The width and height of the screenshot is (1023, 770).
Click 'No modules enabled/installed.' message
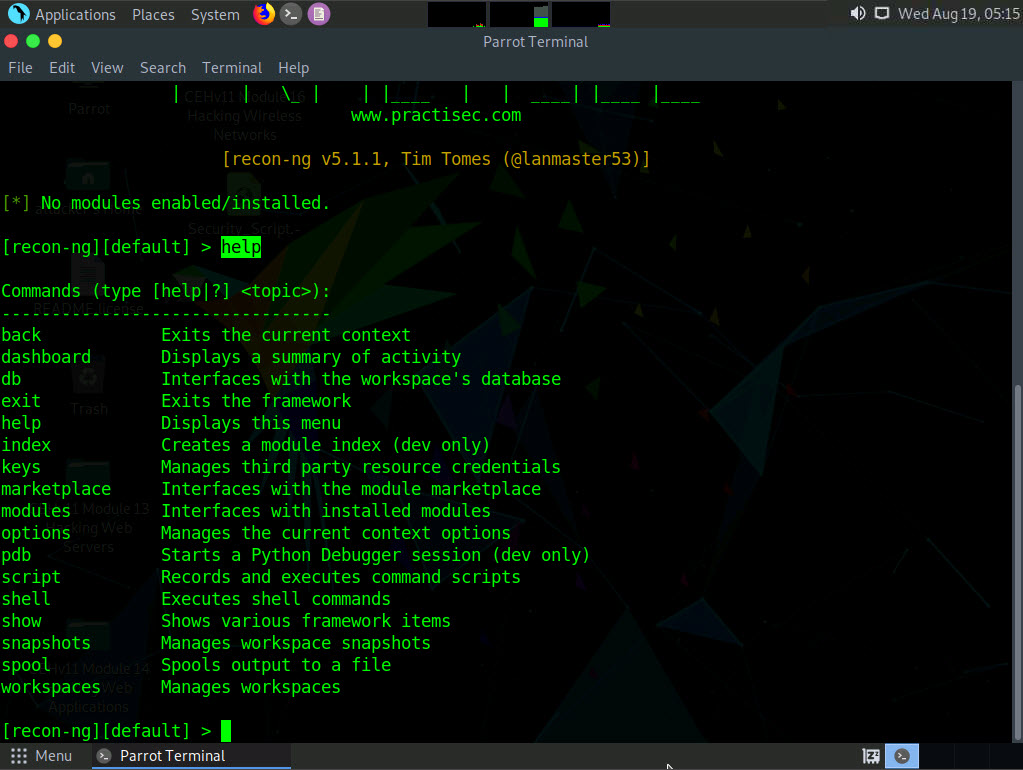185,203
